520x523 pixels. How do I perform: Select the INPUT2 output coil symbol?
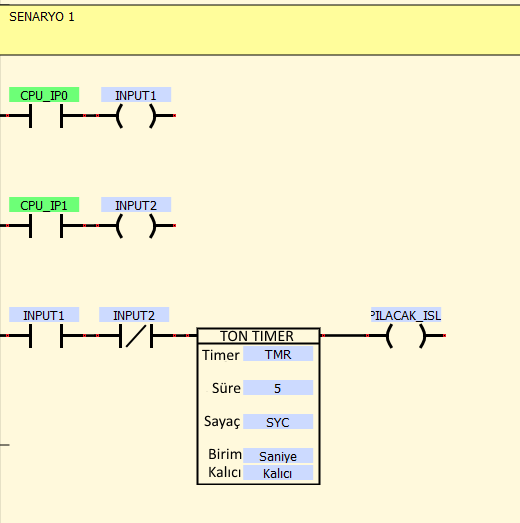[136, 226]
